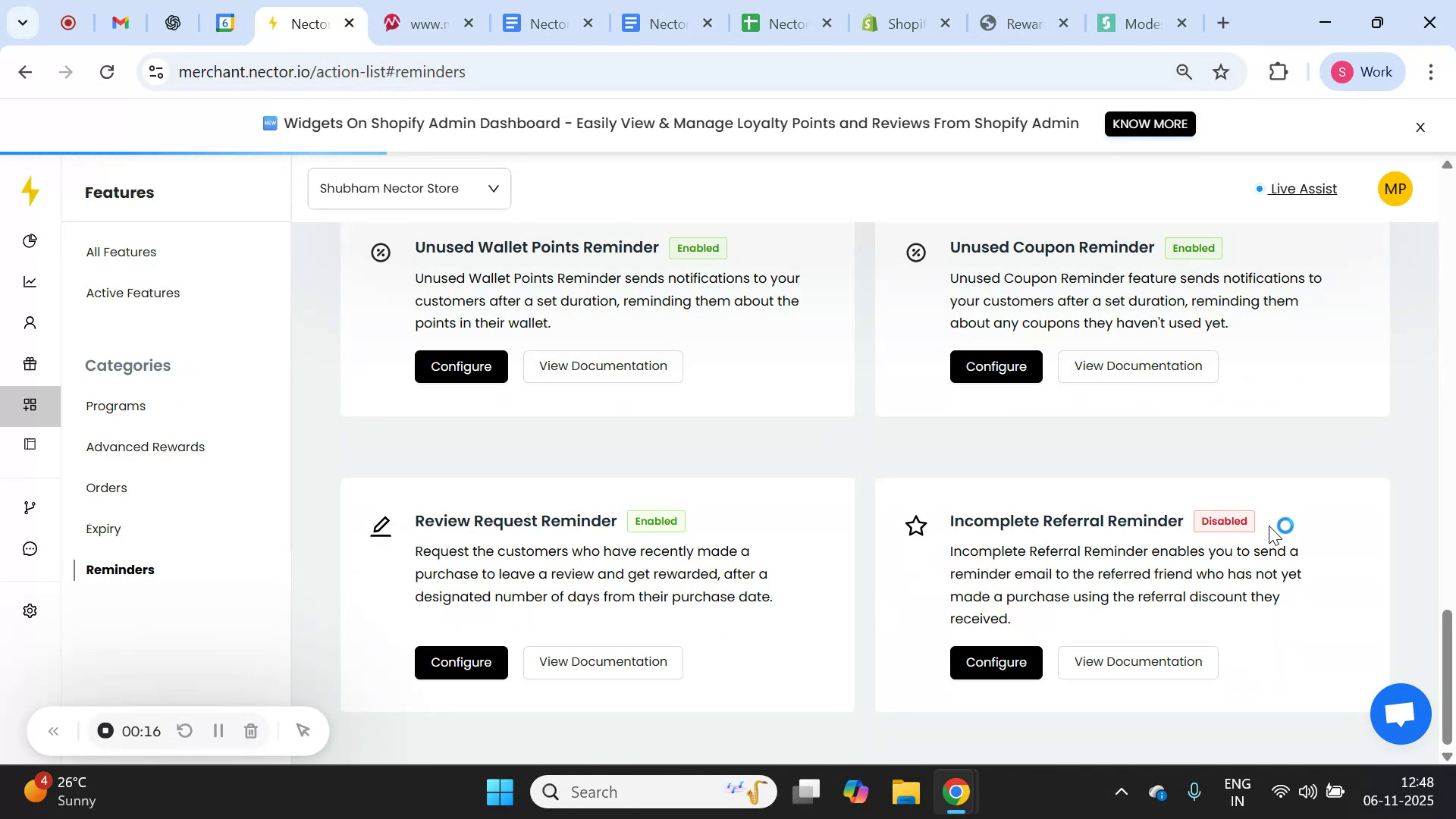Select the features grid icon in sidebar
1456x819 pixels.
[x=30, y=405]
